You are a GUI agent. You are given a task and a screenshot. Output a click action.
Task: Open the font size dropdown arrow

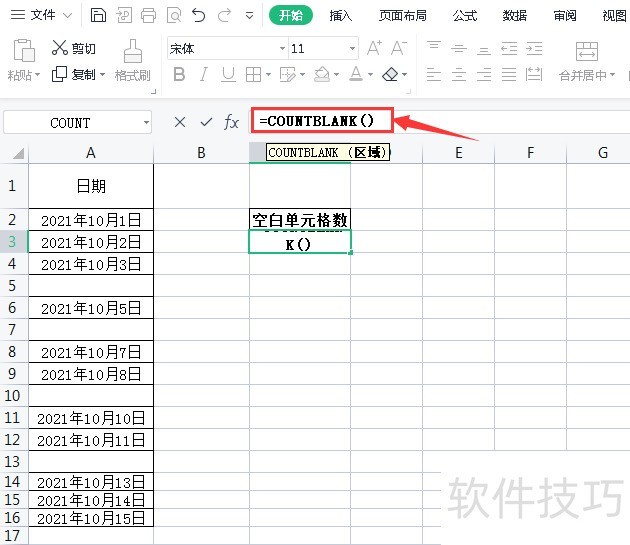click(x=352, y=49)
